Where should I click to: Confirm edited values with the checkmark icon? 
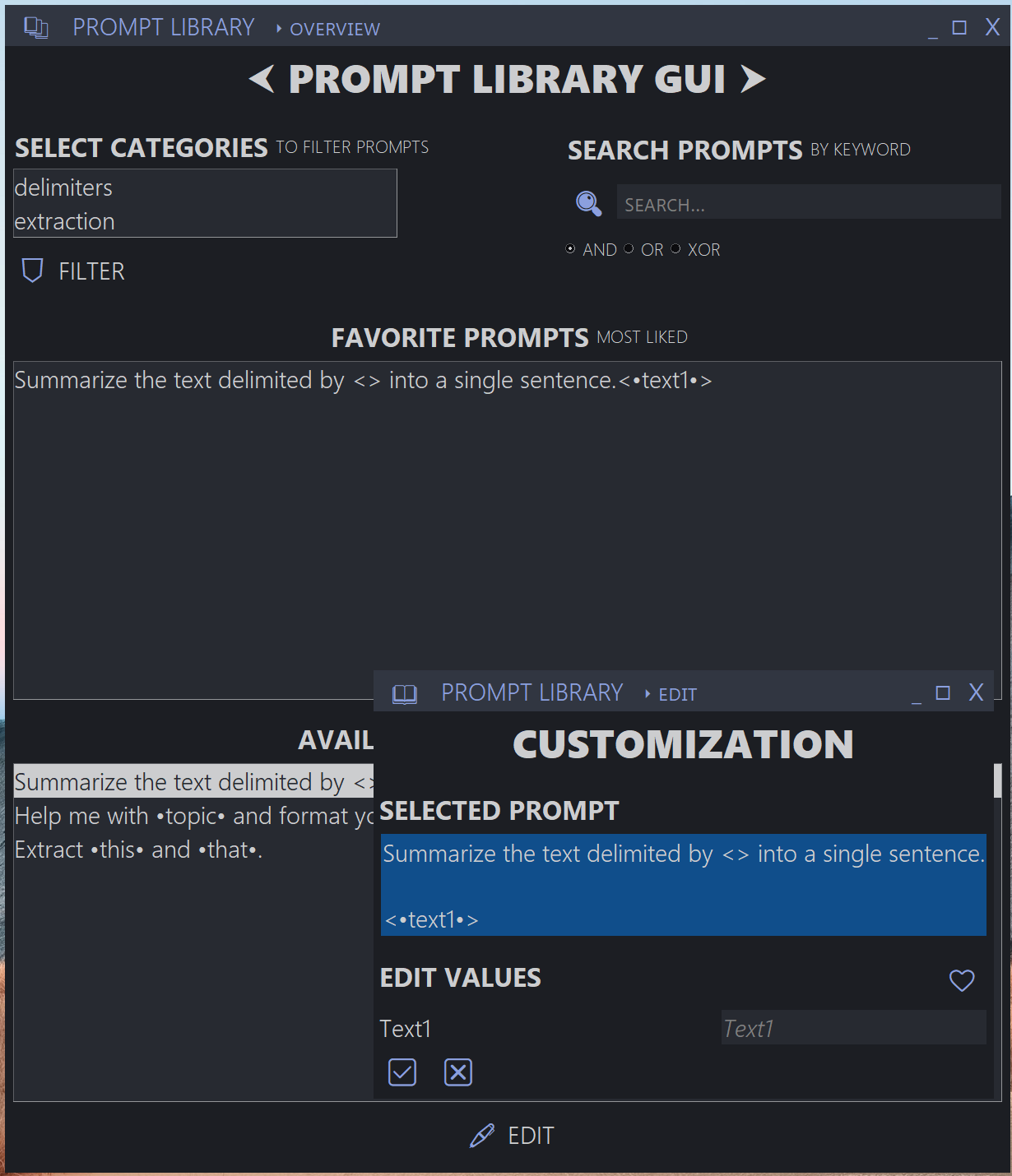click(402, 1072)
